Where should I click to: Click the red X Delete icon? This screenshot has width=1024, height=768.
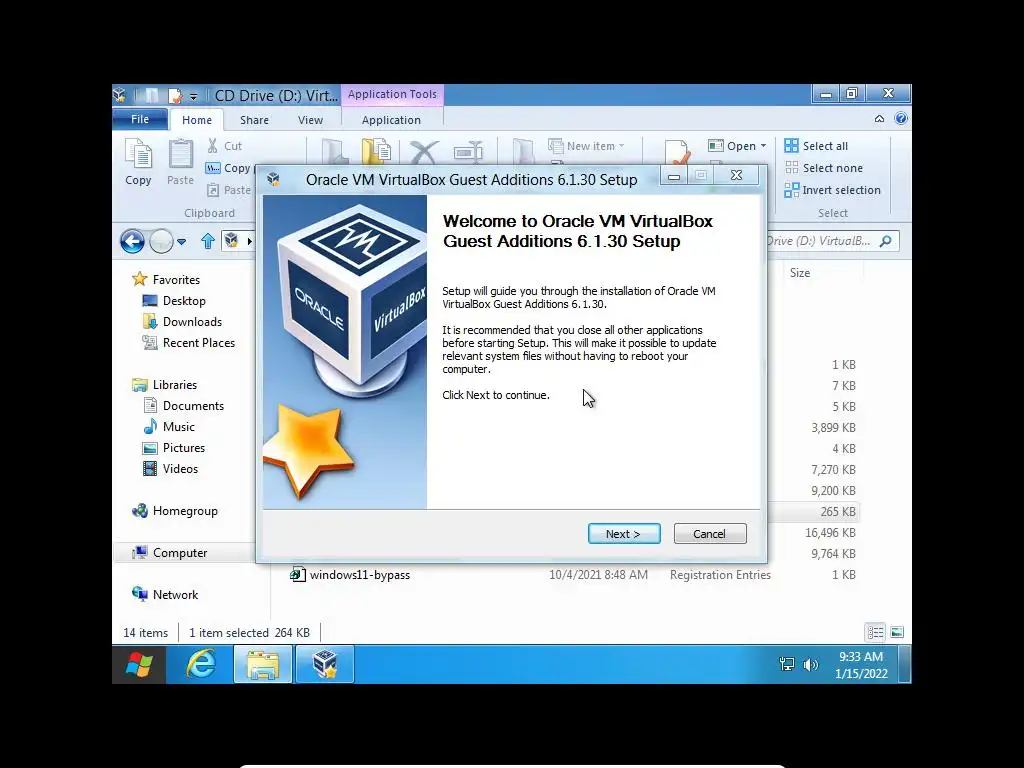point(424,153)
